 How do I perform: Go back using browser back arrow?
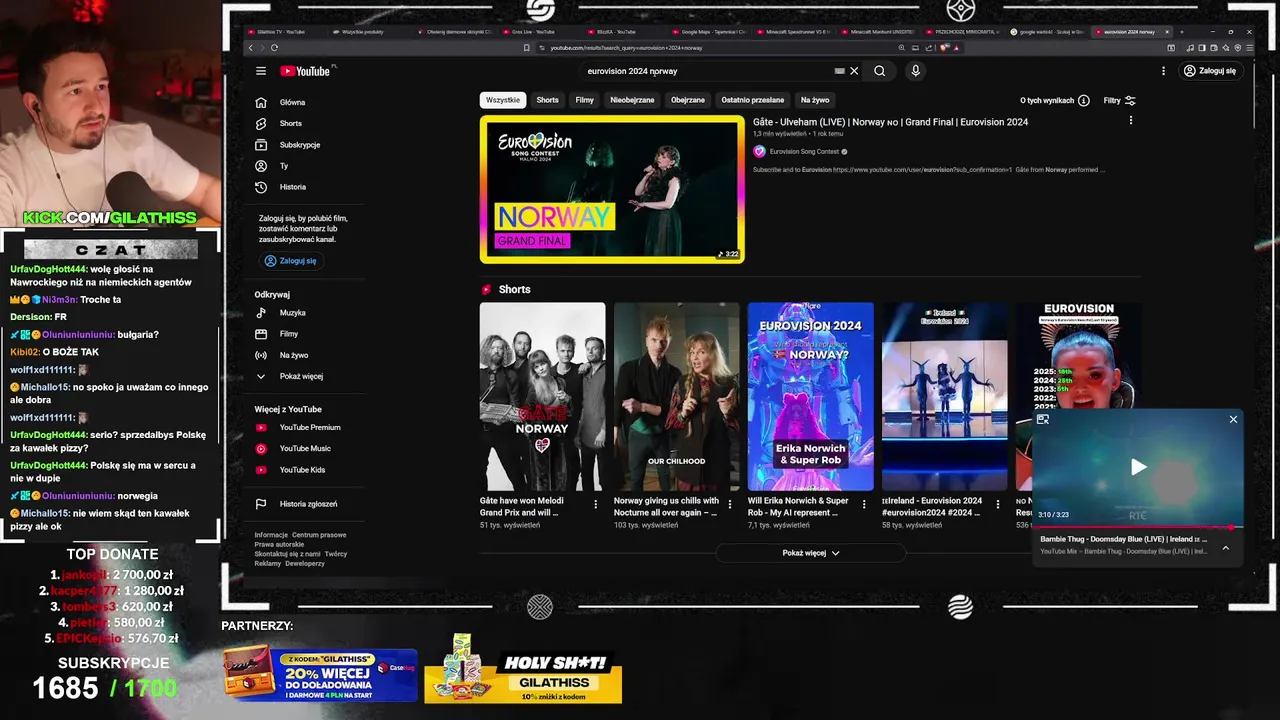pos(251,48)
